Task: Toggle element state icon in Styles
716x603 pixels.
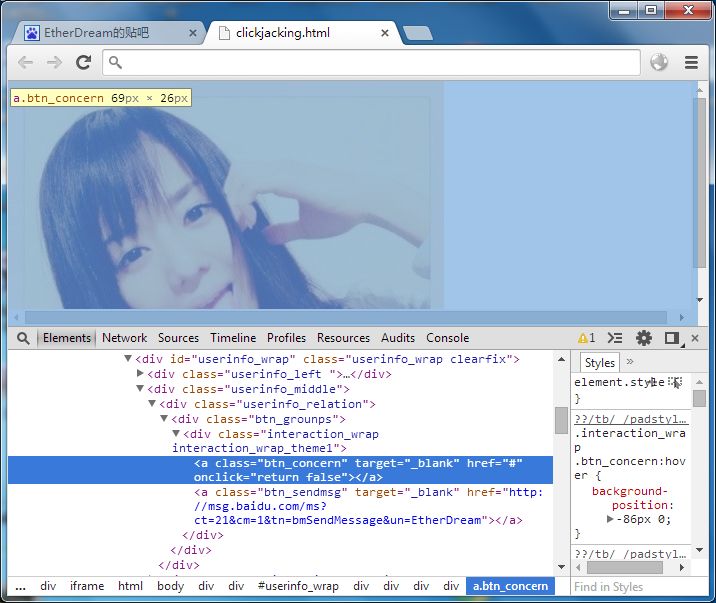Action: click(674, 382)
